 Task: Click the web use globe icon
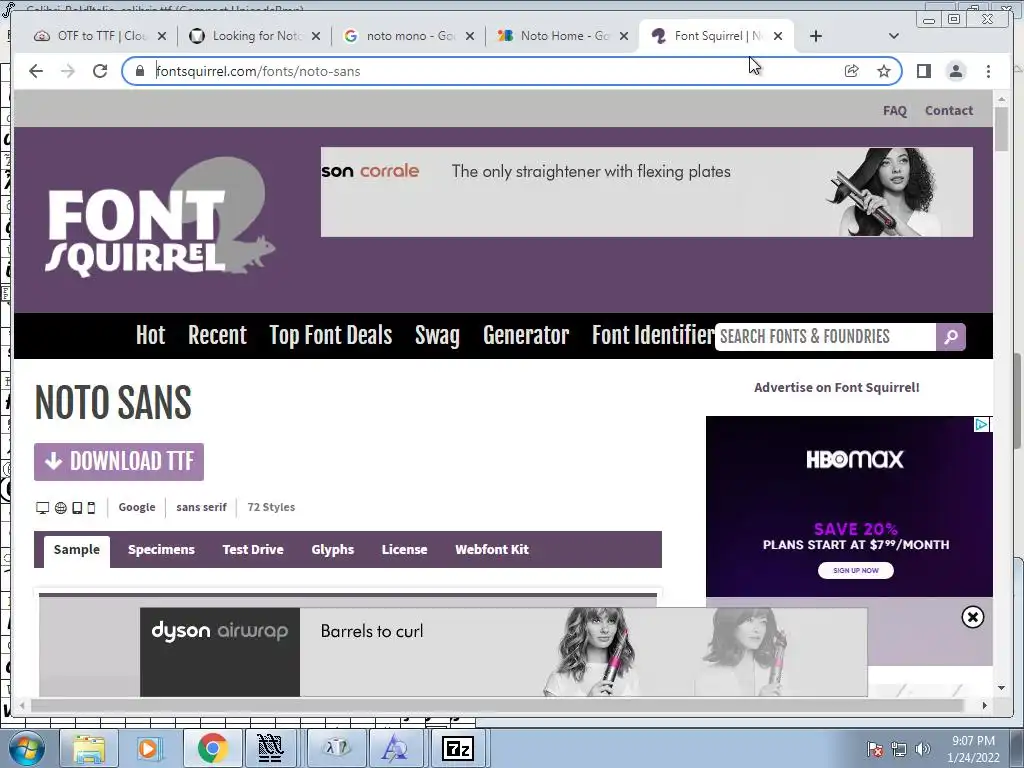coord(61,507)
